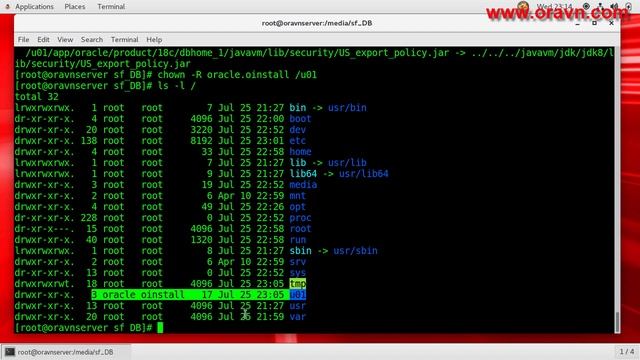
Task: Open the Edit menu
Action: (x=43, y=40)
